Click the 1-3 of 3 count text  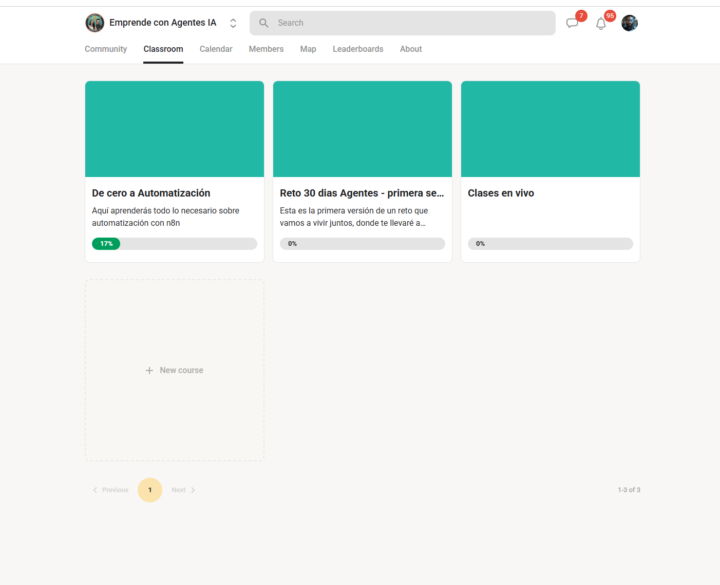click(629, 490)
